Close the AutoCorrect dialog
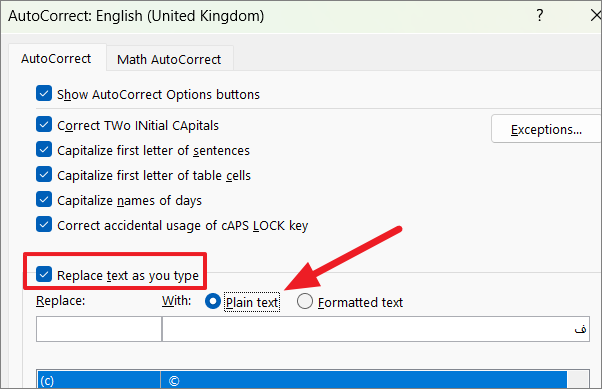602x389 pixels. pos(596,16)
